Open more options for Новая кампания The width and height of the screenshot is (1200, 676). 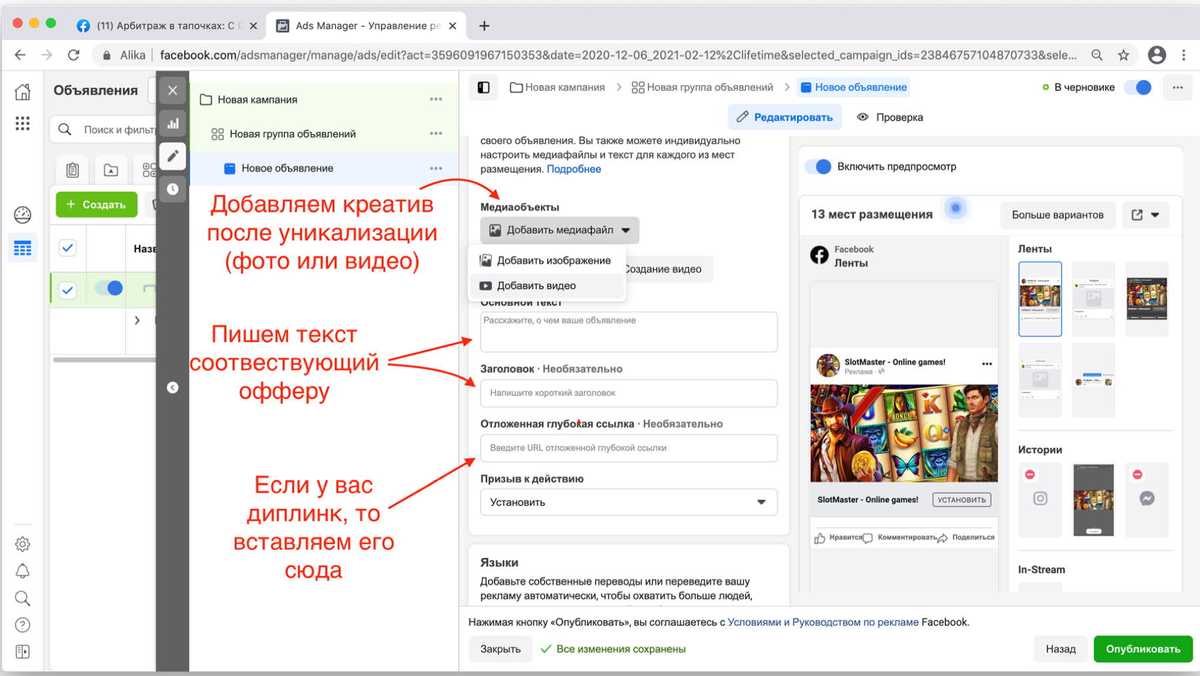tap(436, 99)
